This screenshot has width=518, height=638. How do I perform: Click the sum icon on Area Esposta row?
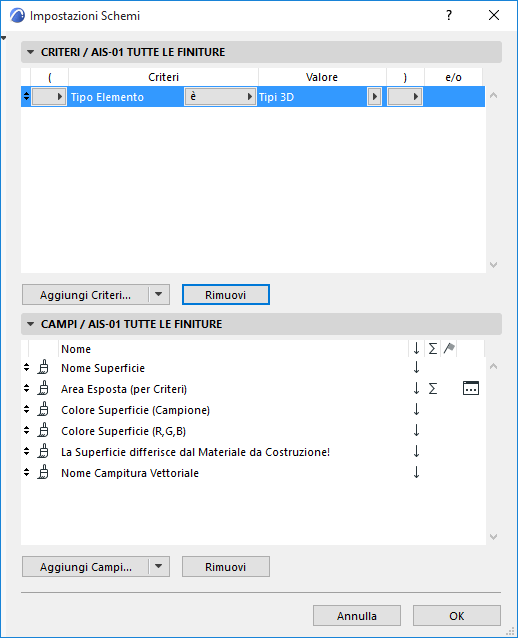433,389
